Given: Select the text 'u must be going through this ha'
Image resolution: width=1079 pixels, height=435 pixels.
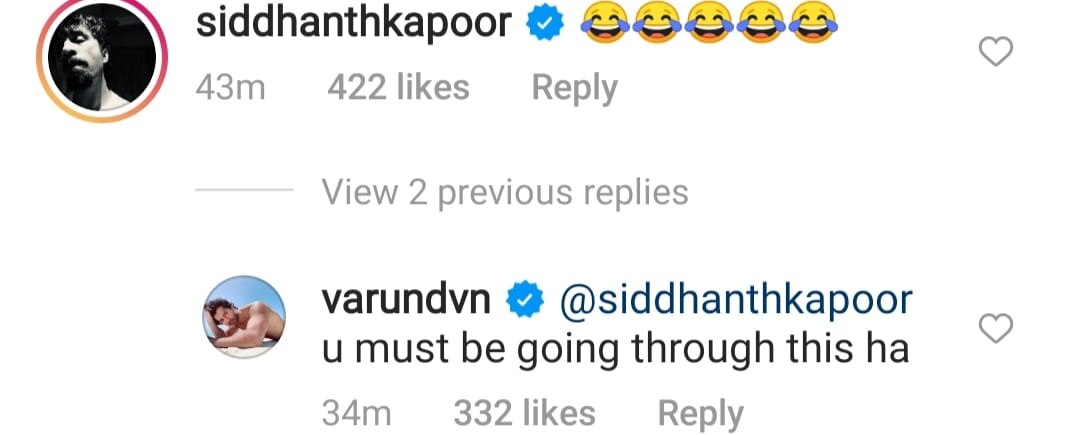Looking at the screenshot, I should point(616,350).
